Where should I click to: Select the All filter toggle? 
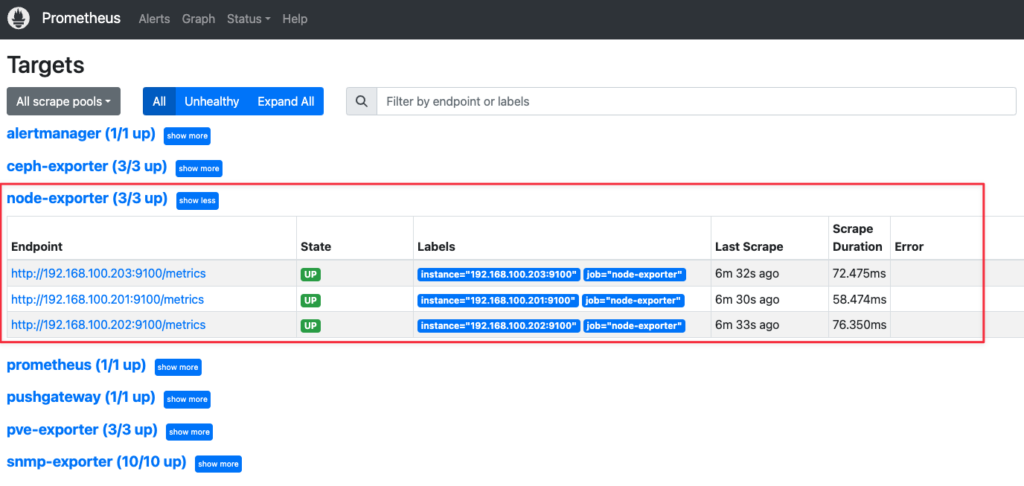pyautogui.click(x=159, y=101)
